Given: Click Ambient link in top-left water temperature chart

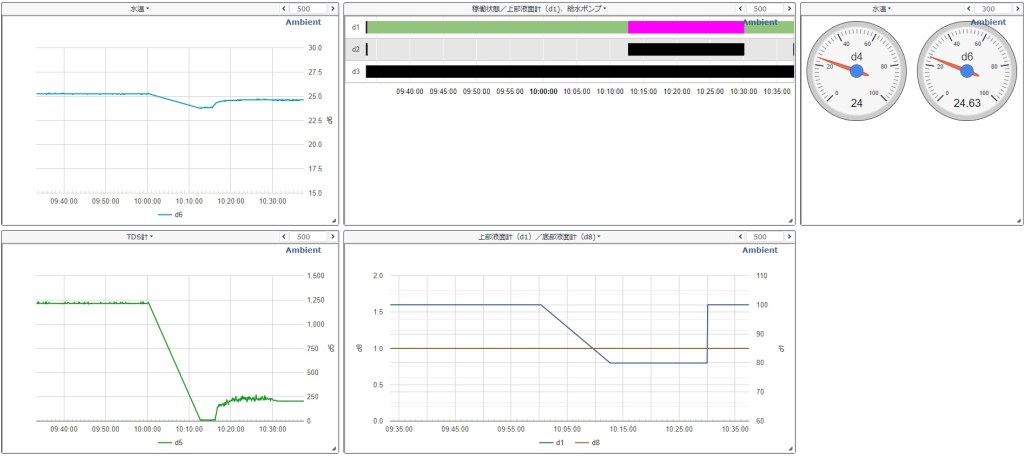Looking at the screenshot, I should (x=303, y=21).
